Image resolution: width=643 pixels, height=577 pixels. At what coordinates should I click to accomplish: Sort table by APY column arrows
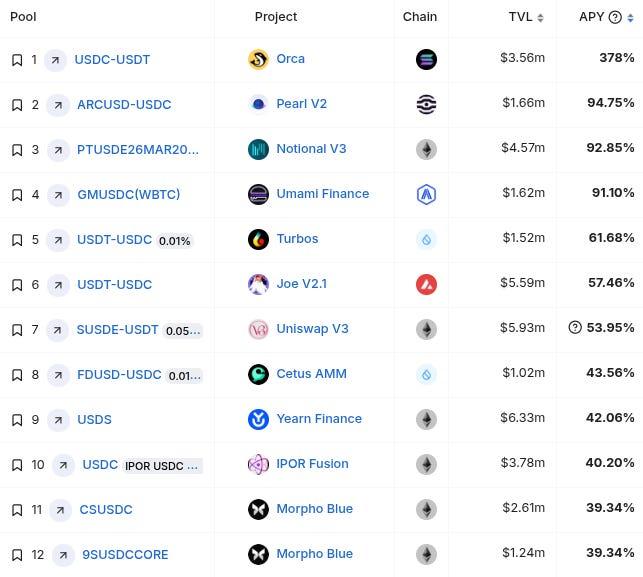point(630,18)
